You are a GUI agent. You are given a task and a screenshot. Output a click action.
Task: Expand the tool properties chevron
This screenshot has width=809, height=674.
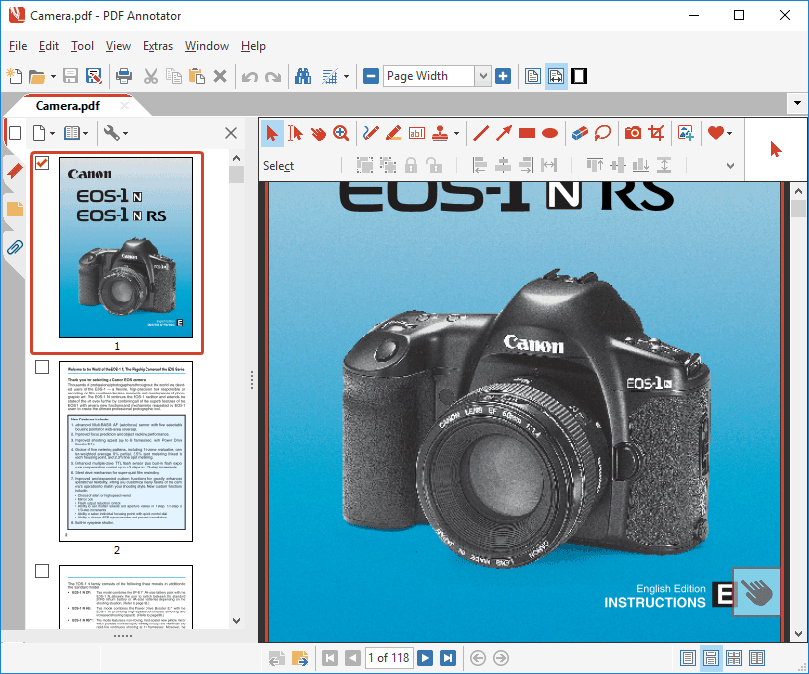(730, 166)
